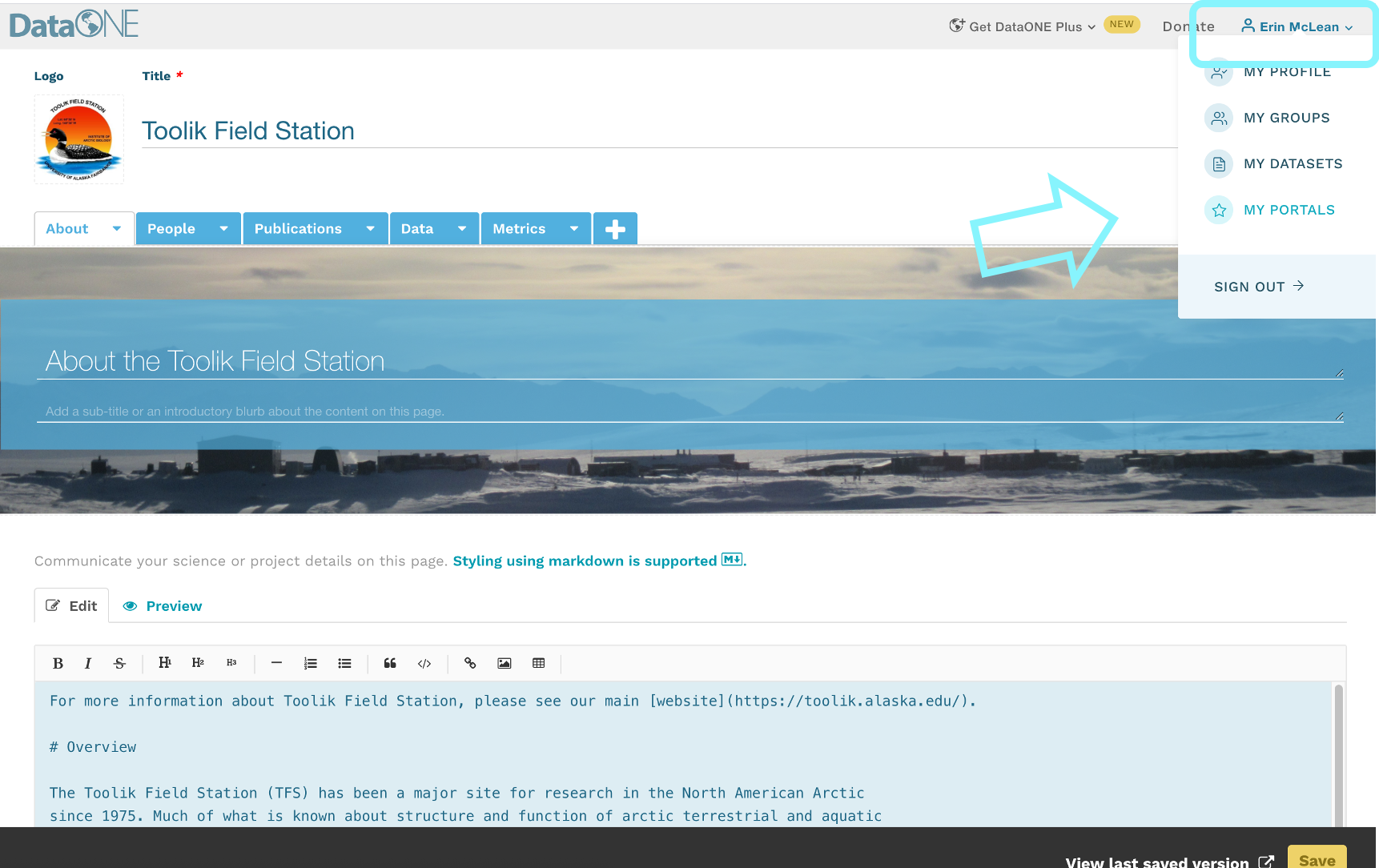Switch to the Metrics tab

click(519, 229)
